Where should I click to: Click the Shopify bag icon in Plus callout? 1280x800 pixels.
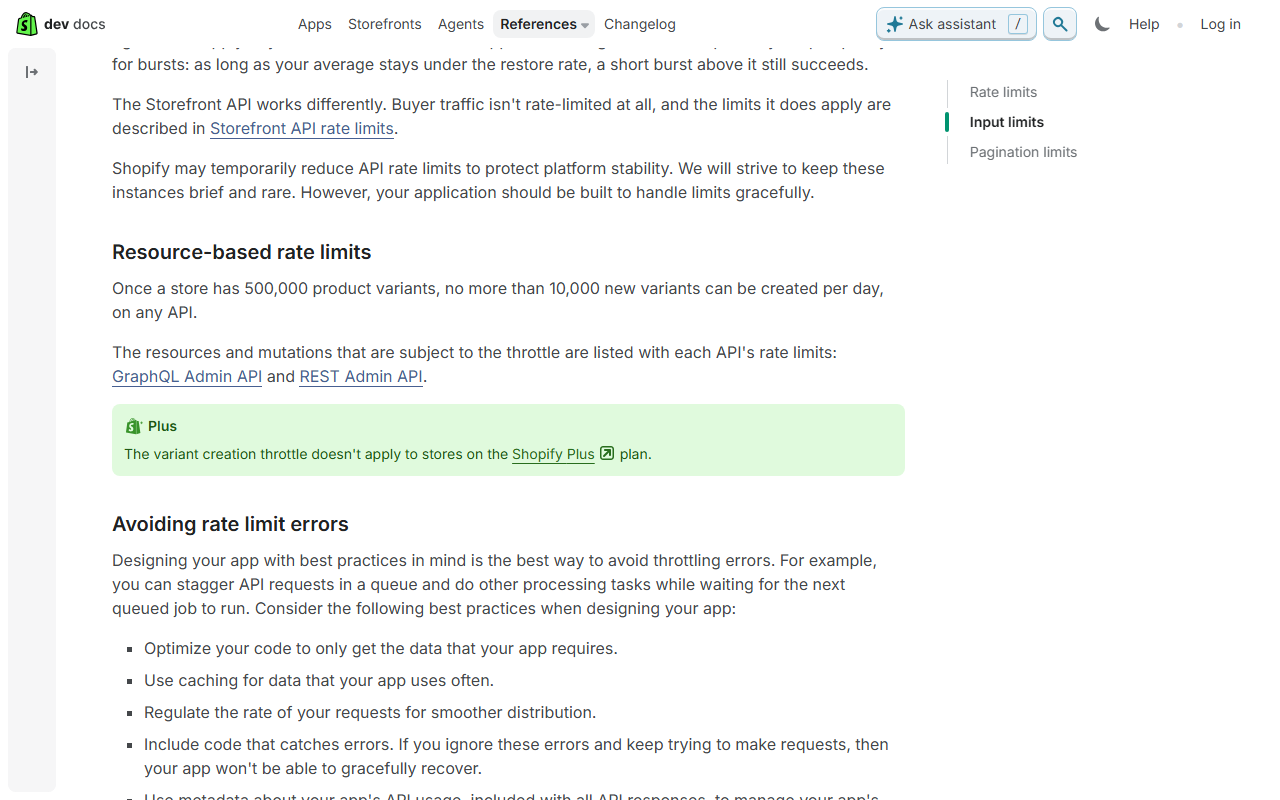(x=134, y=426)
